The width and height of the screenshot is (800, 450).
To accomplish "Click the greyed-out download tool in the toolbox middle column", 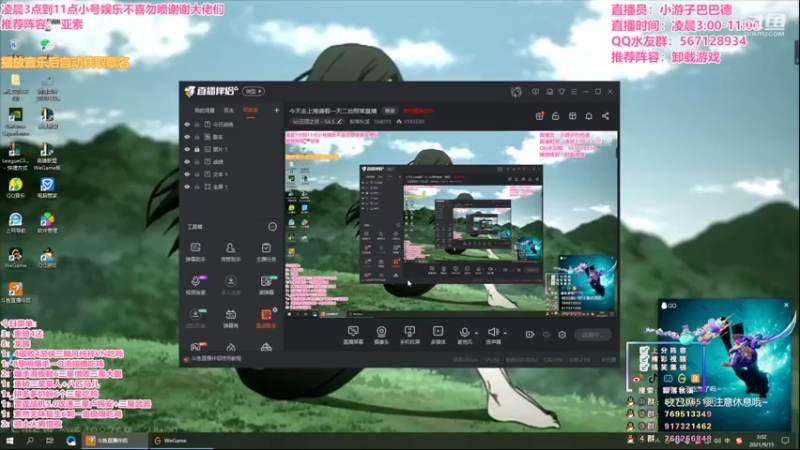I will [x=231, y=285].
